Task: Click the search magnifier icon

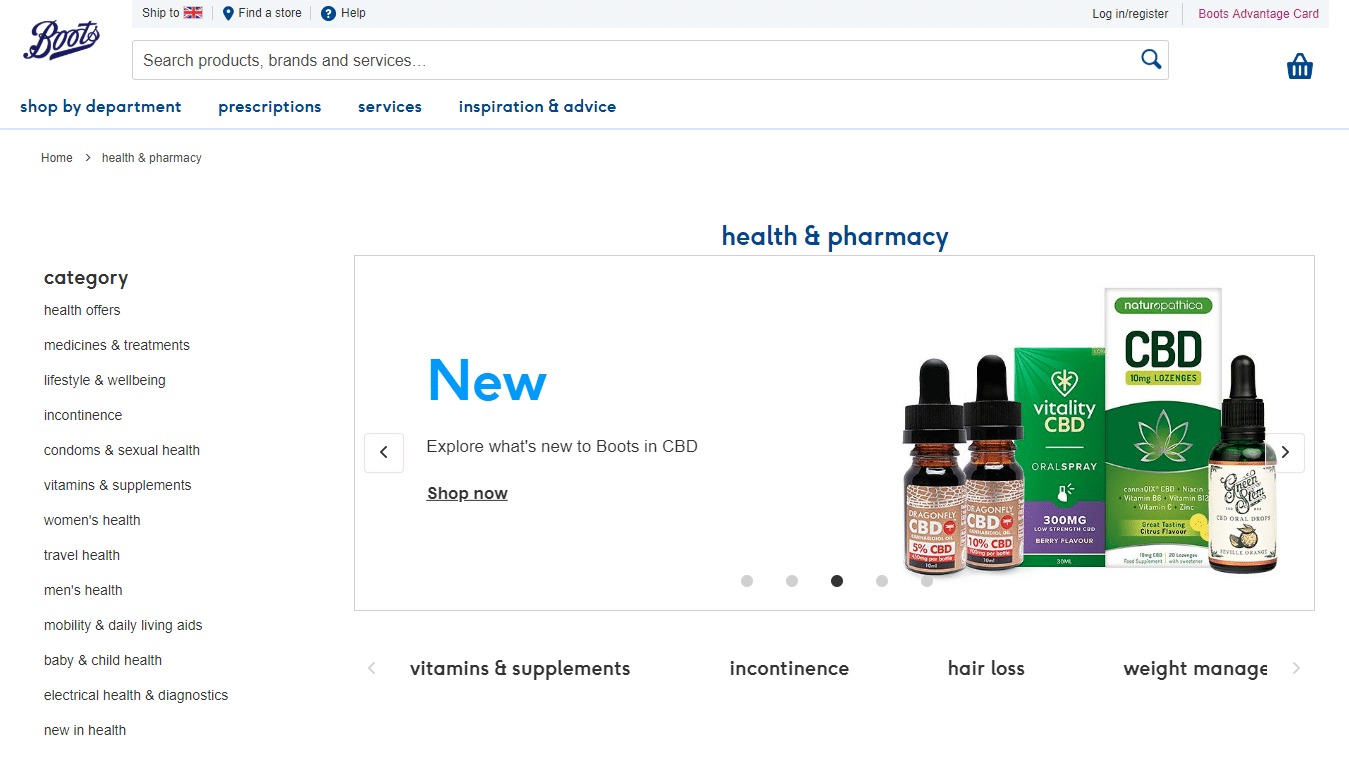Action: (x=1151, y=59)
